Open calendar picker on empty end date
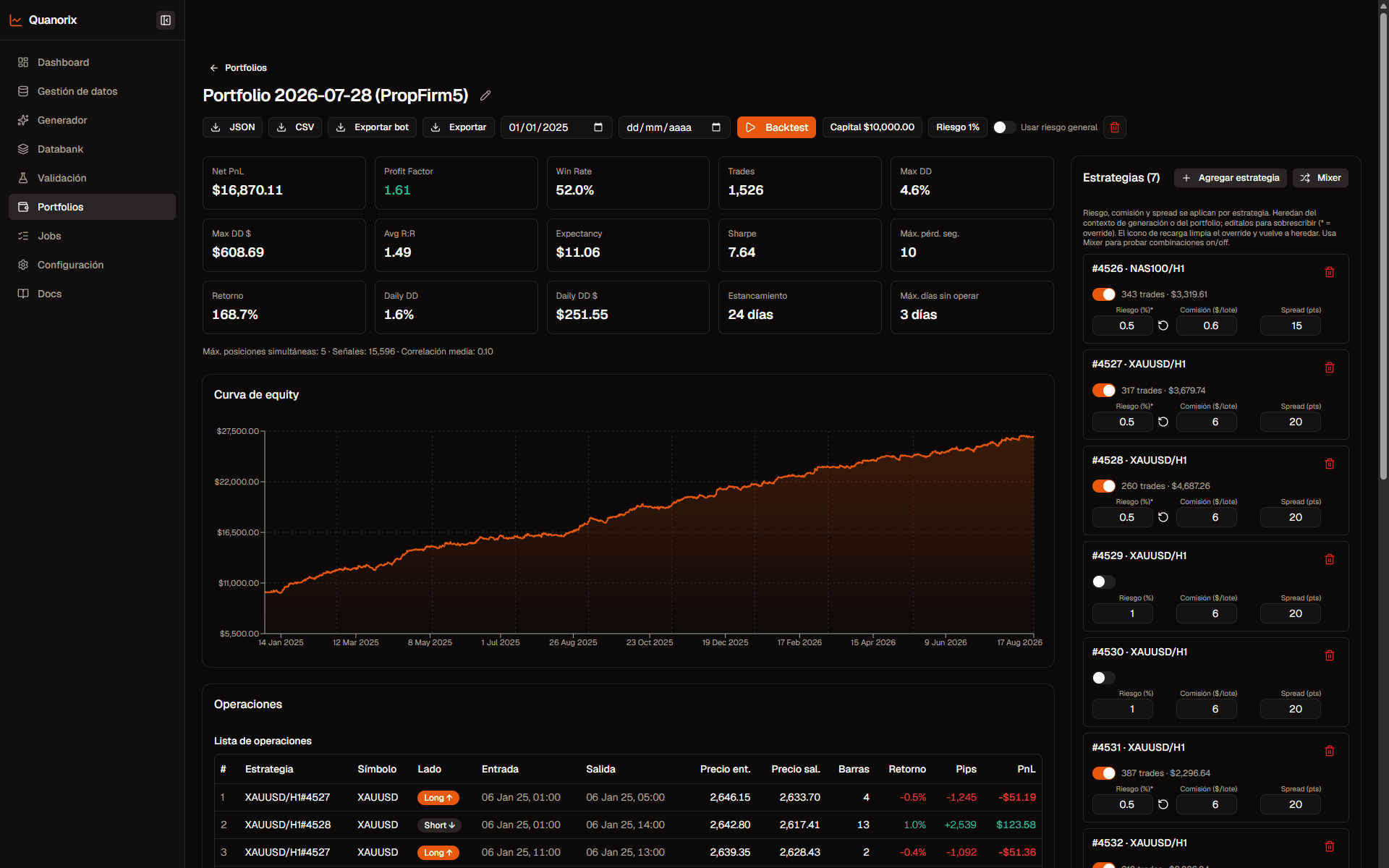 pos(716,127)
